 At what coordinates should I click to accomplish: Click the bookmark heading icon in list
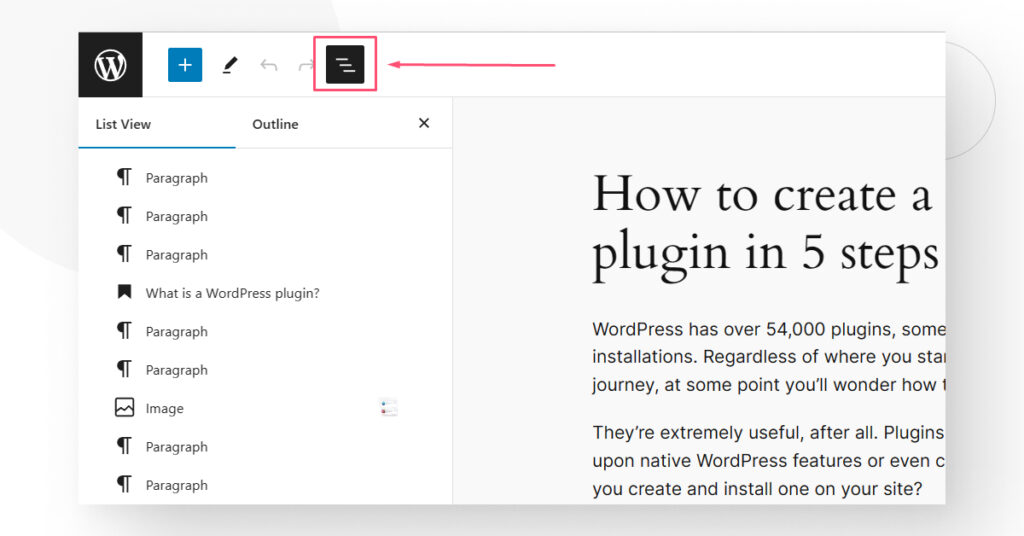coord(124,292)
